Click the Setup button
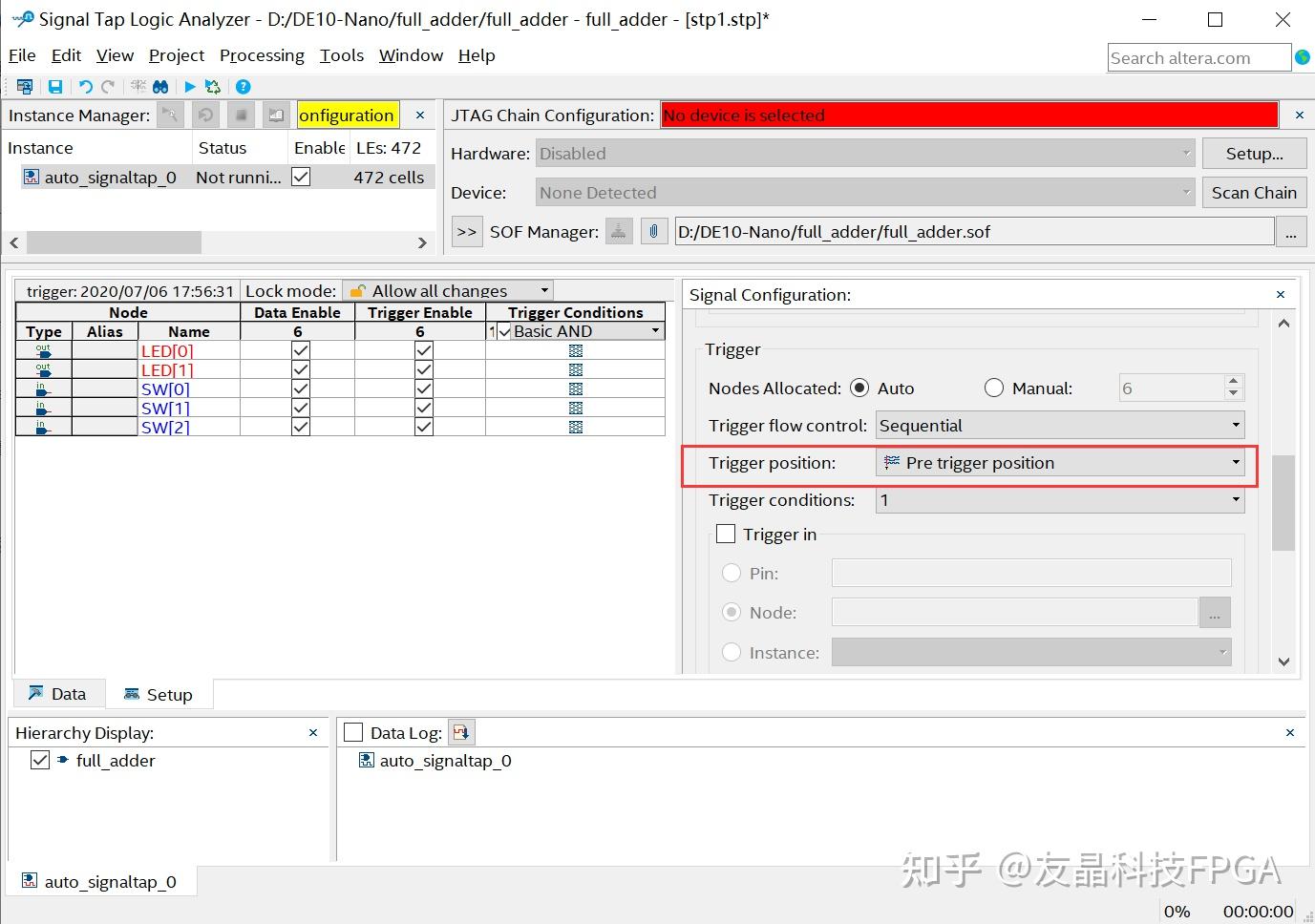 [x=1254, y=153]
